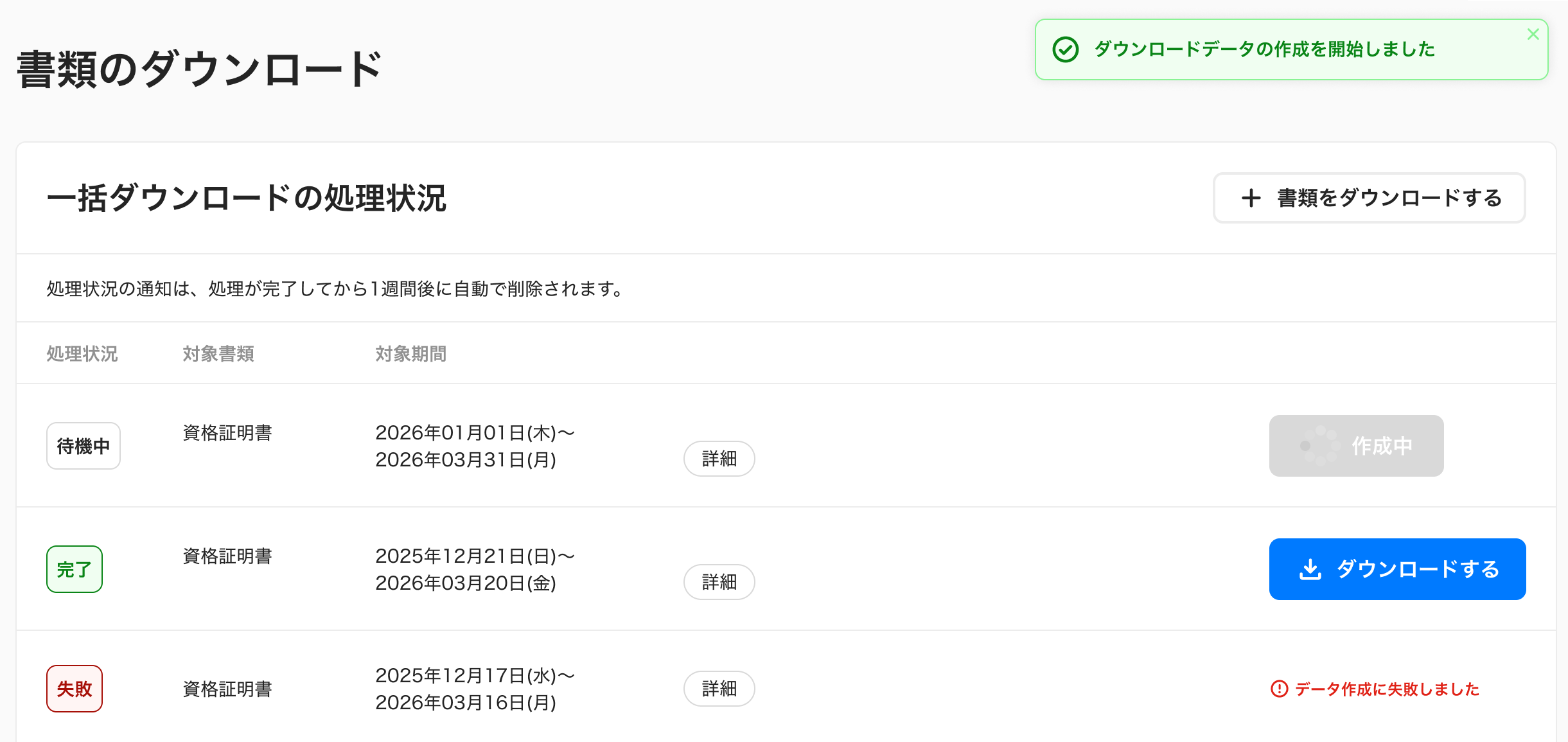Click the red 失敗 status badge
The width and height of the screenshot is (1568, 742).
click(75, 689)
